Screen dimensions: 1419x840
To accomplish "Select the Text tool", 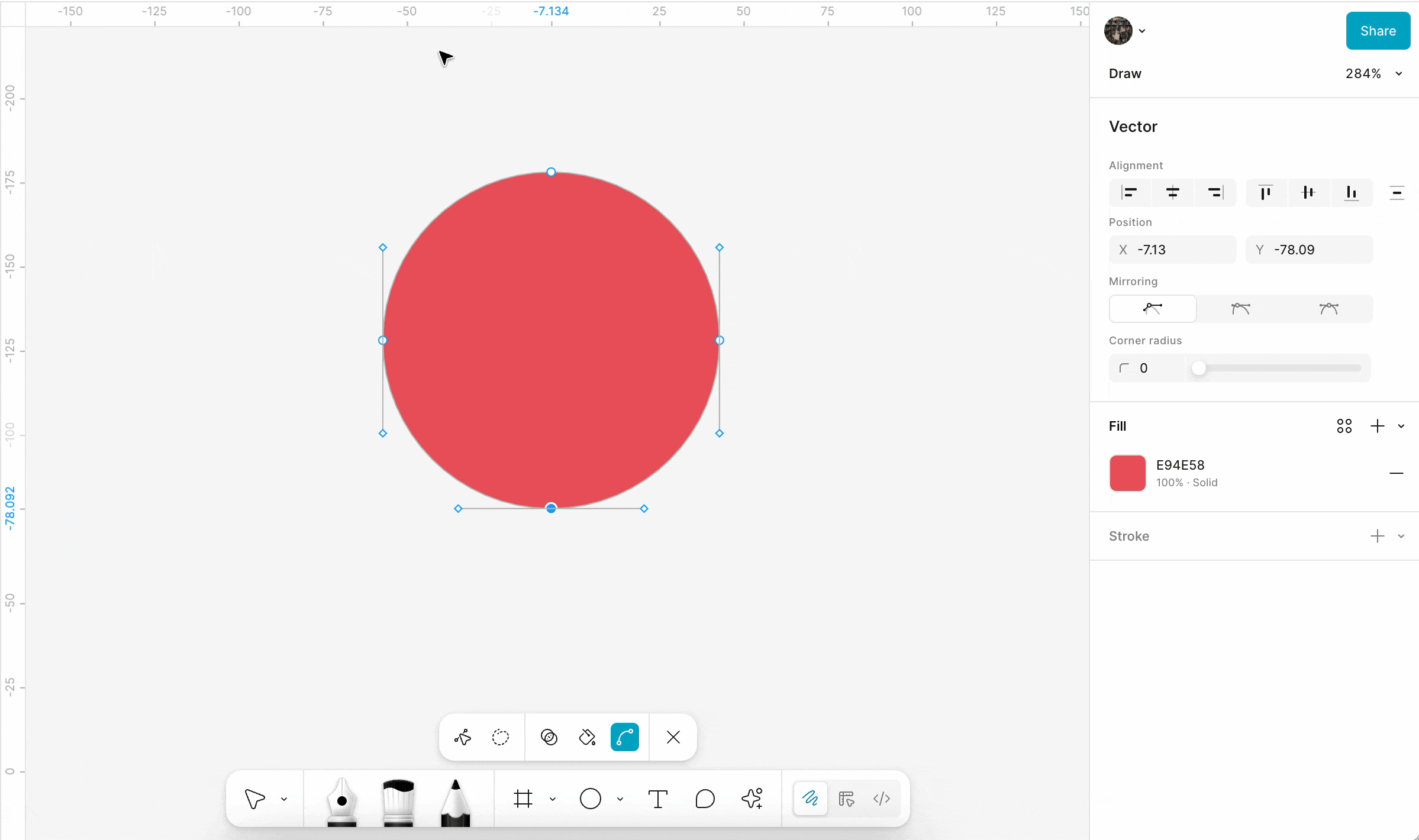I will (657, 799).
